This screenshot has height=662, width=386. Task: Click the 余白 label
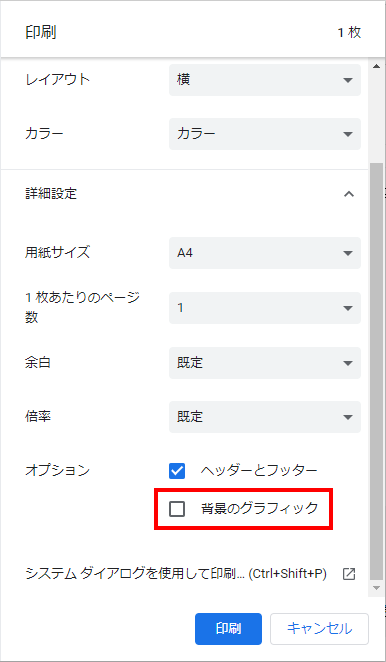38,362
